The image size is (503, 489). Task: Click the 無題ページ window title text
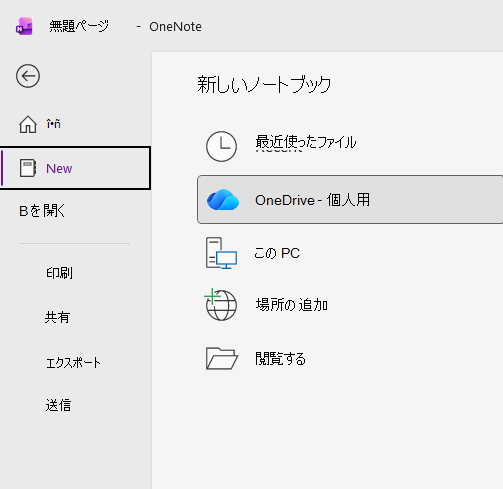click(x=79, y=26)
